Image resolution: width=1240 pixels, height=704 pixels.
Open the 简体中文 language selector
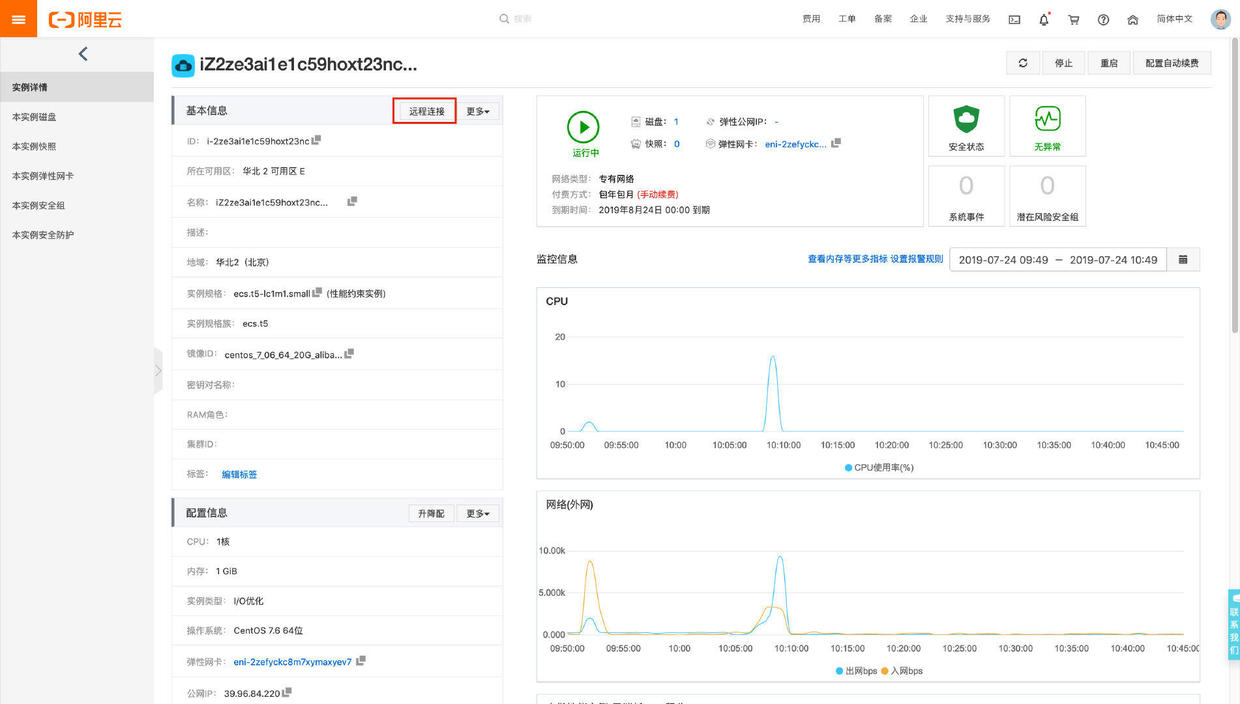(x=1174, y=19)
